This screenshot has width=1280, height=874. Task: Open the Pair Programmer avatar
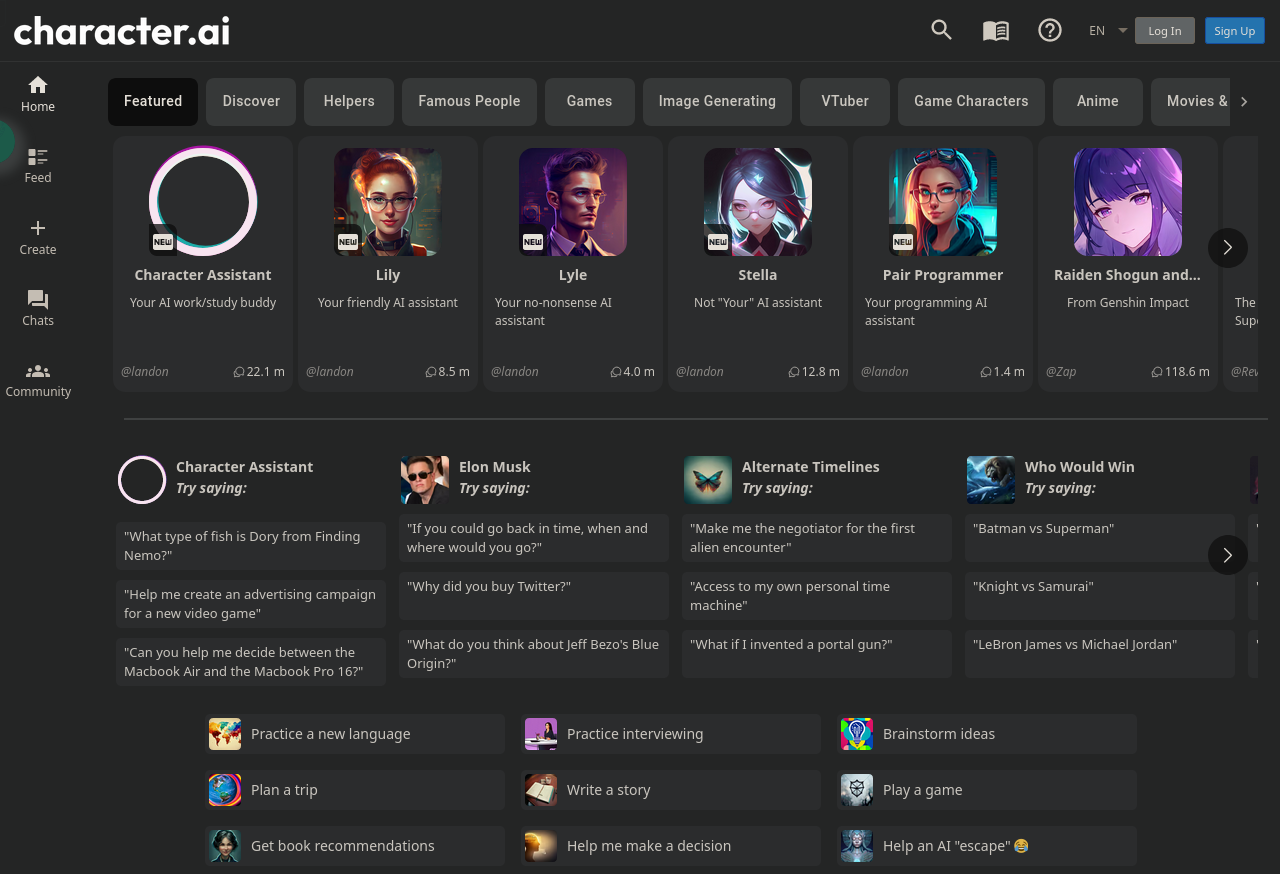pos(943,202)
